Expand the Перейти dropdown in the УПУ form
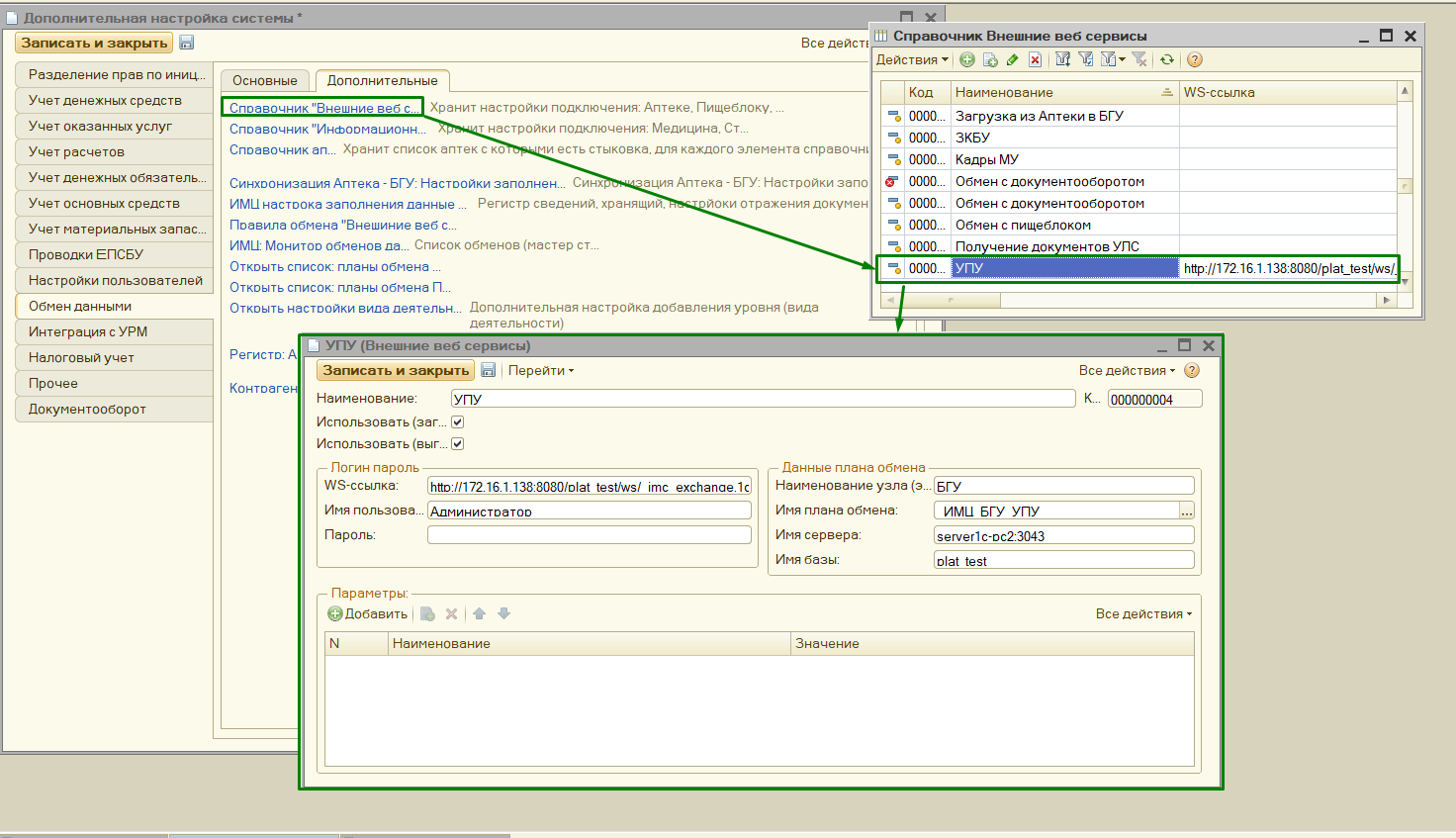Image resolution: width=1456 pixels, height=838 pixels. click(x=540, y=371)
